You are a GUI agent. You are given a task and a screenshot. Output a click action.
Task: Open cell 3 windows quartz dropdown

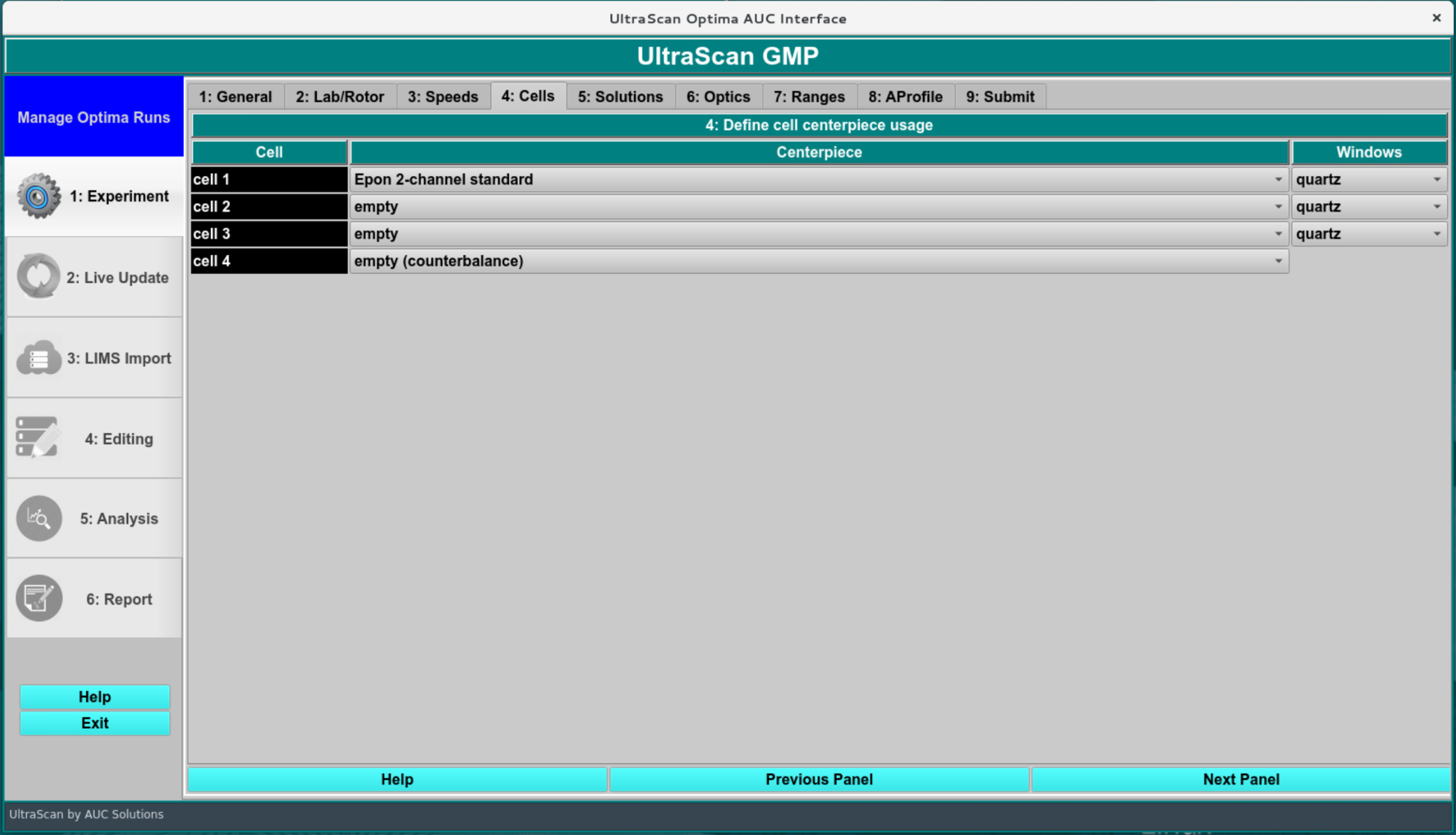pos(1368,234)
